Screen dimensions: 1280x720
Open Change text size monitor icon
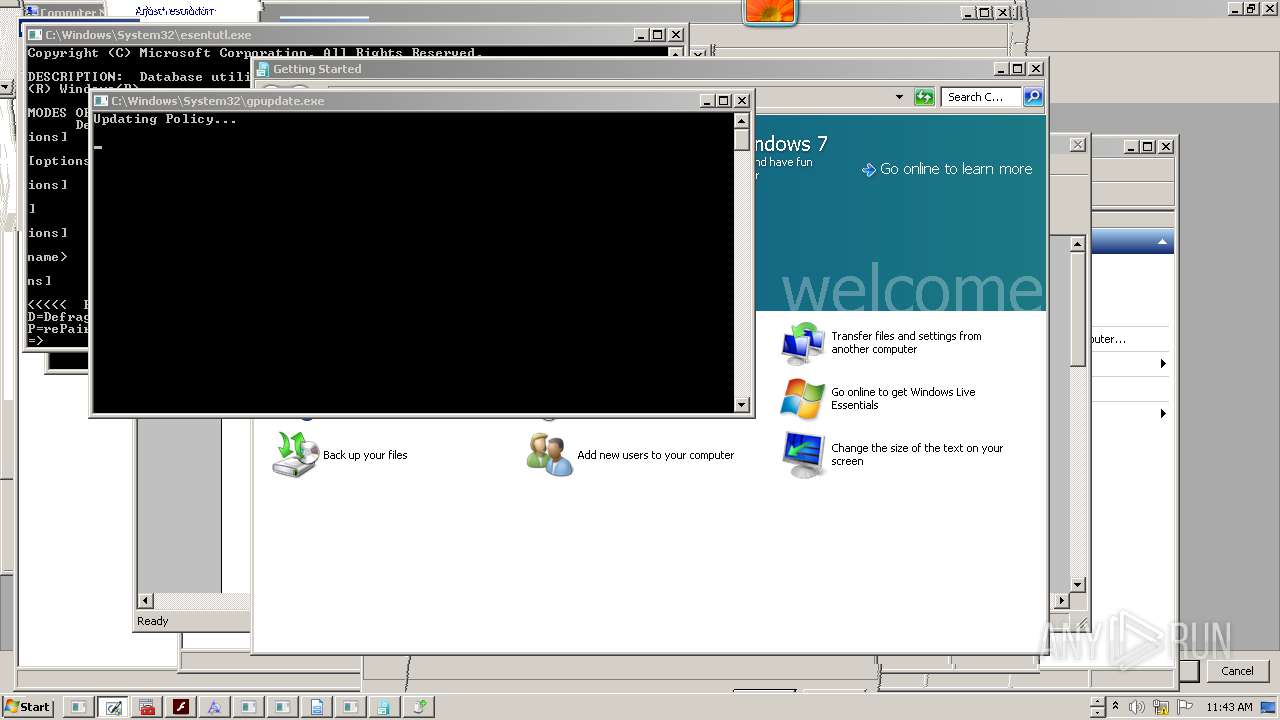point(803,455)
